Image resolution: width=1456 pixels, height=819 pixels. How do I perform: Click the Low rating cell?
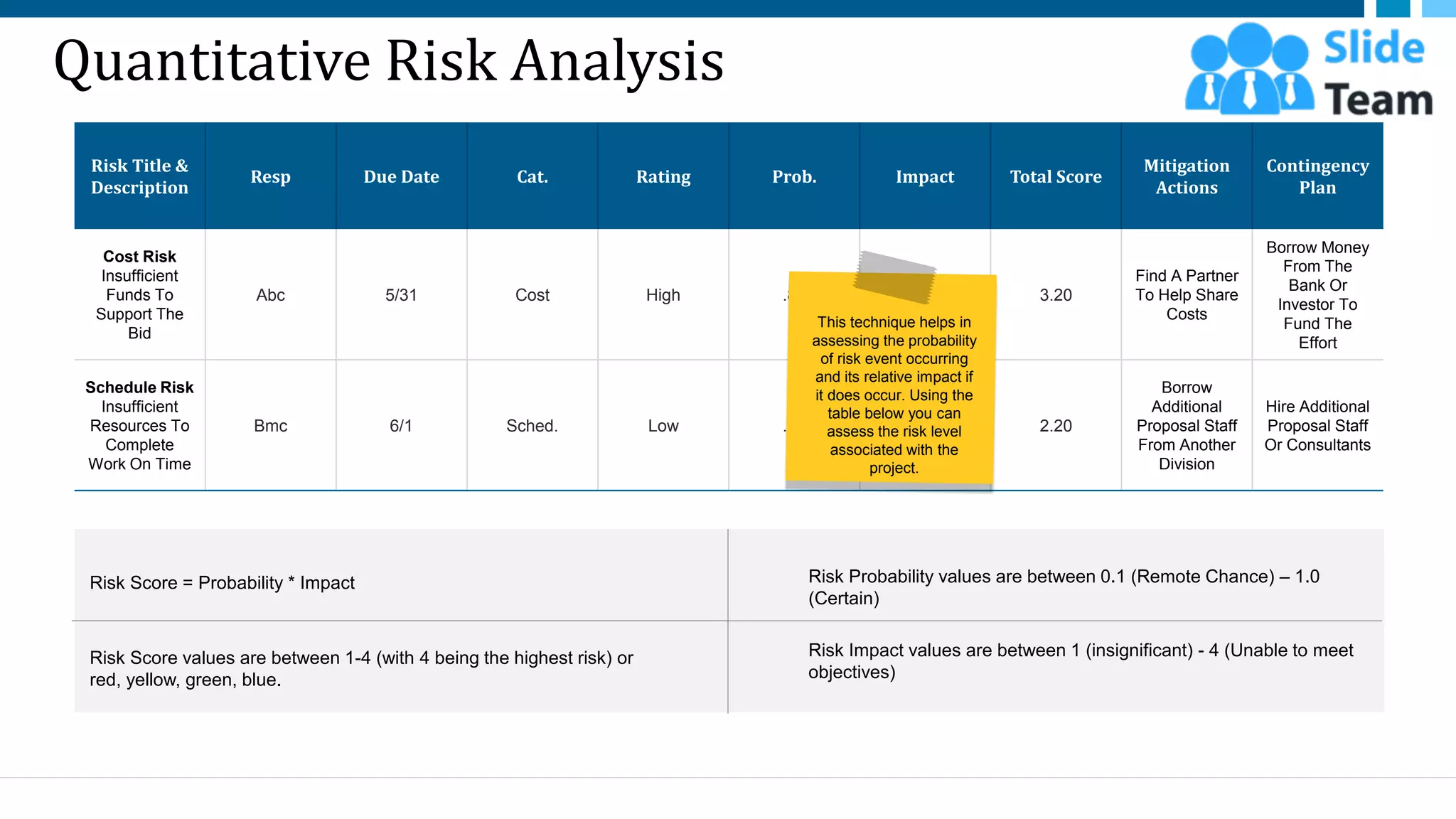pos(663,425)
